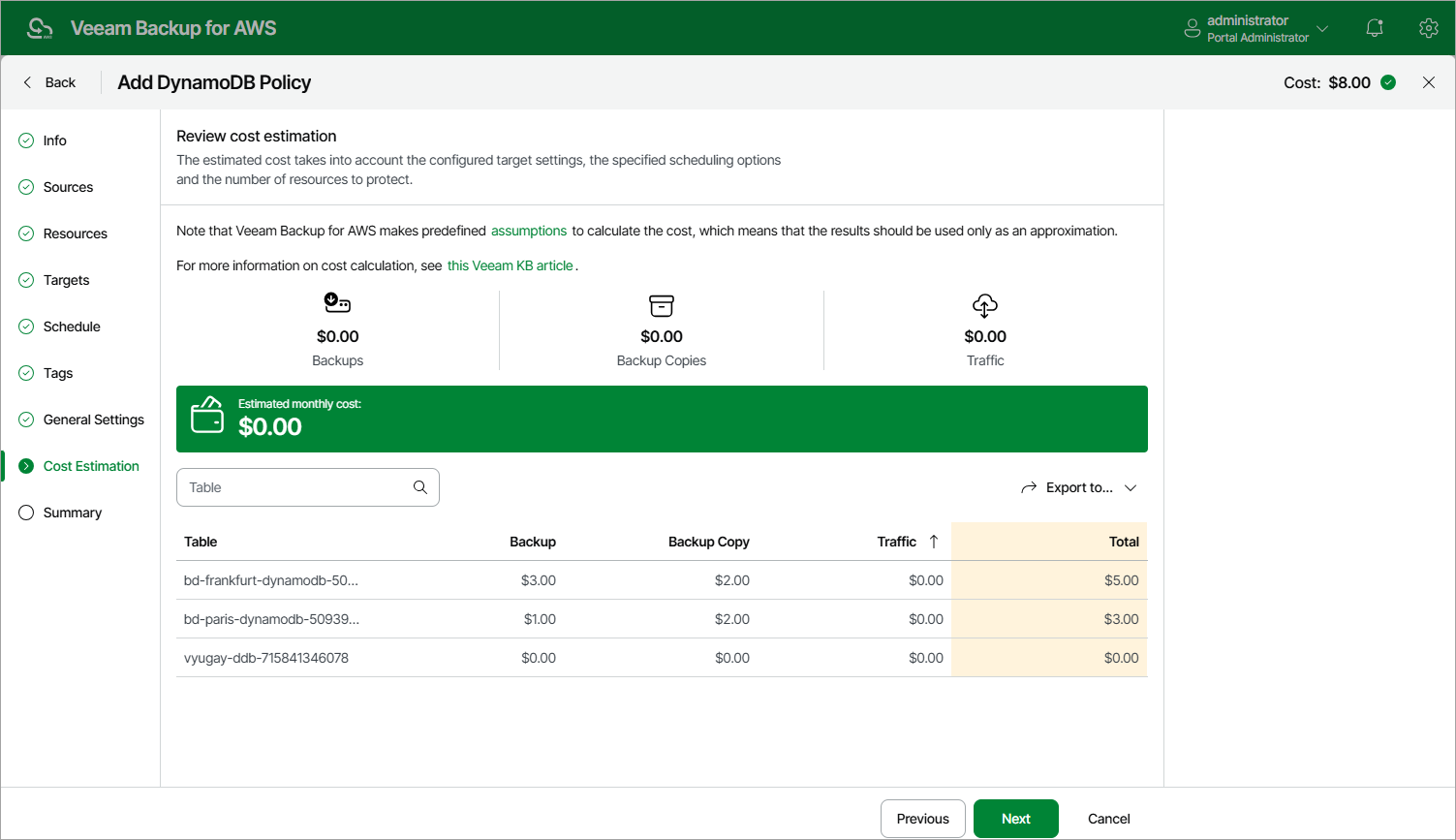Screen dimensions: 1456x840
Task: Click the Sources step checkmark icon
Action: tap(26, 187)
